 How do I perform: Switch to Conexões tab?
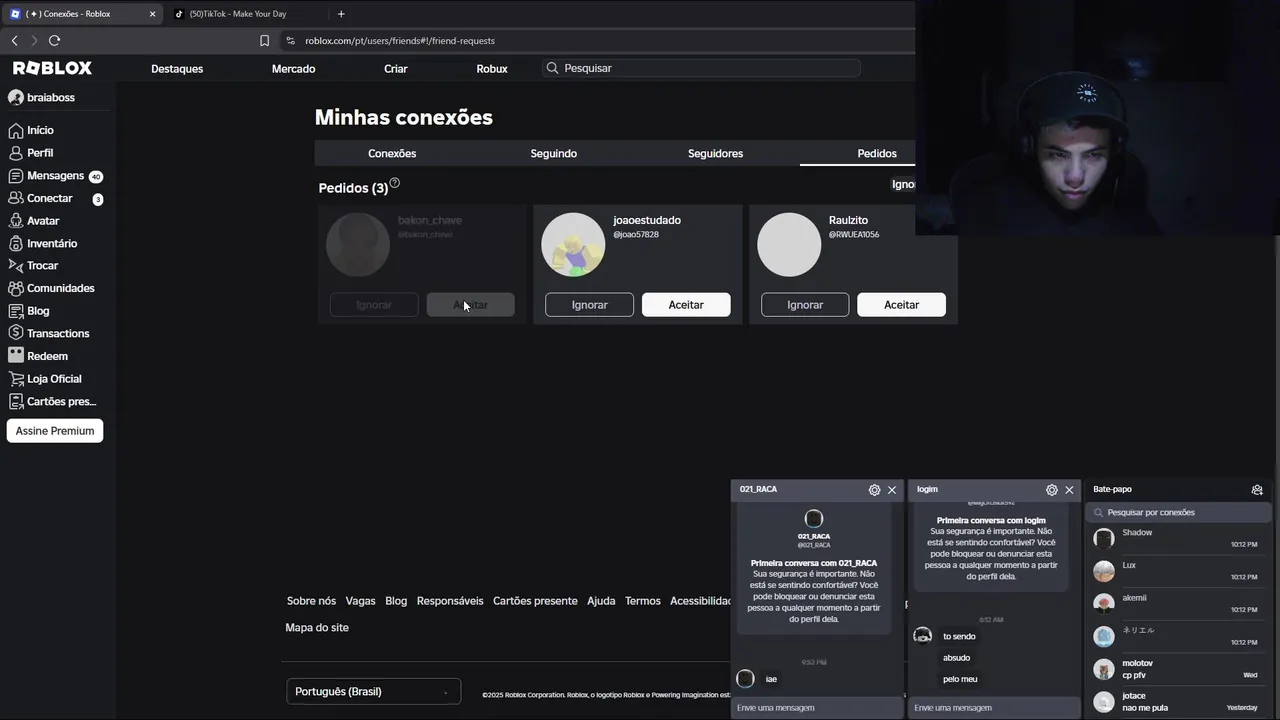coord(392,153)
